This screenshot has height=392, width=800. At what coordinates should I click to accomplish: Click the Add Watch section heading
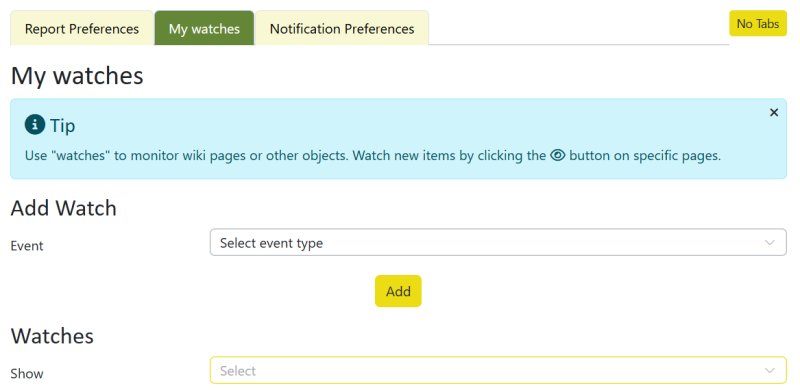click(x=64, y=208)
